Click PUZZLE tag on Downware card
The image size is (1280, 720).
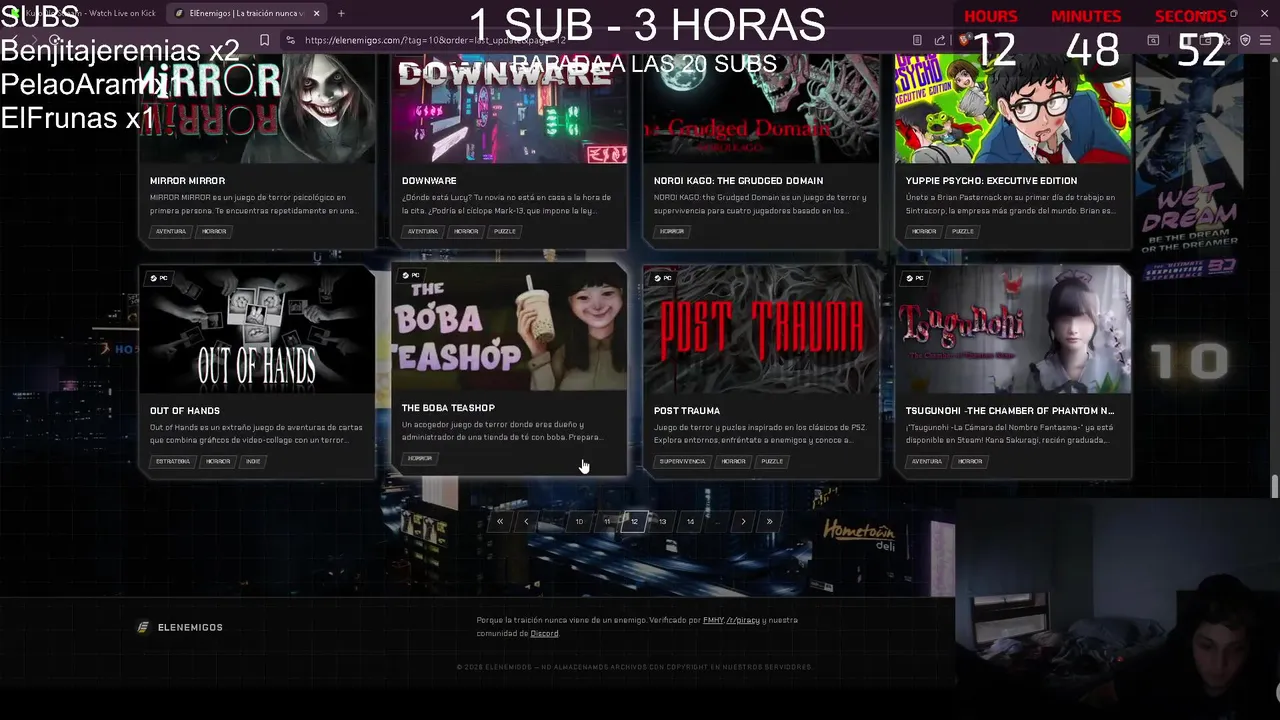click(505, 231)
